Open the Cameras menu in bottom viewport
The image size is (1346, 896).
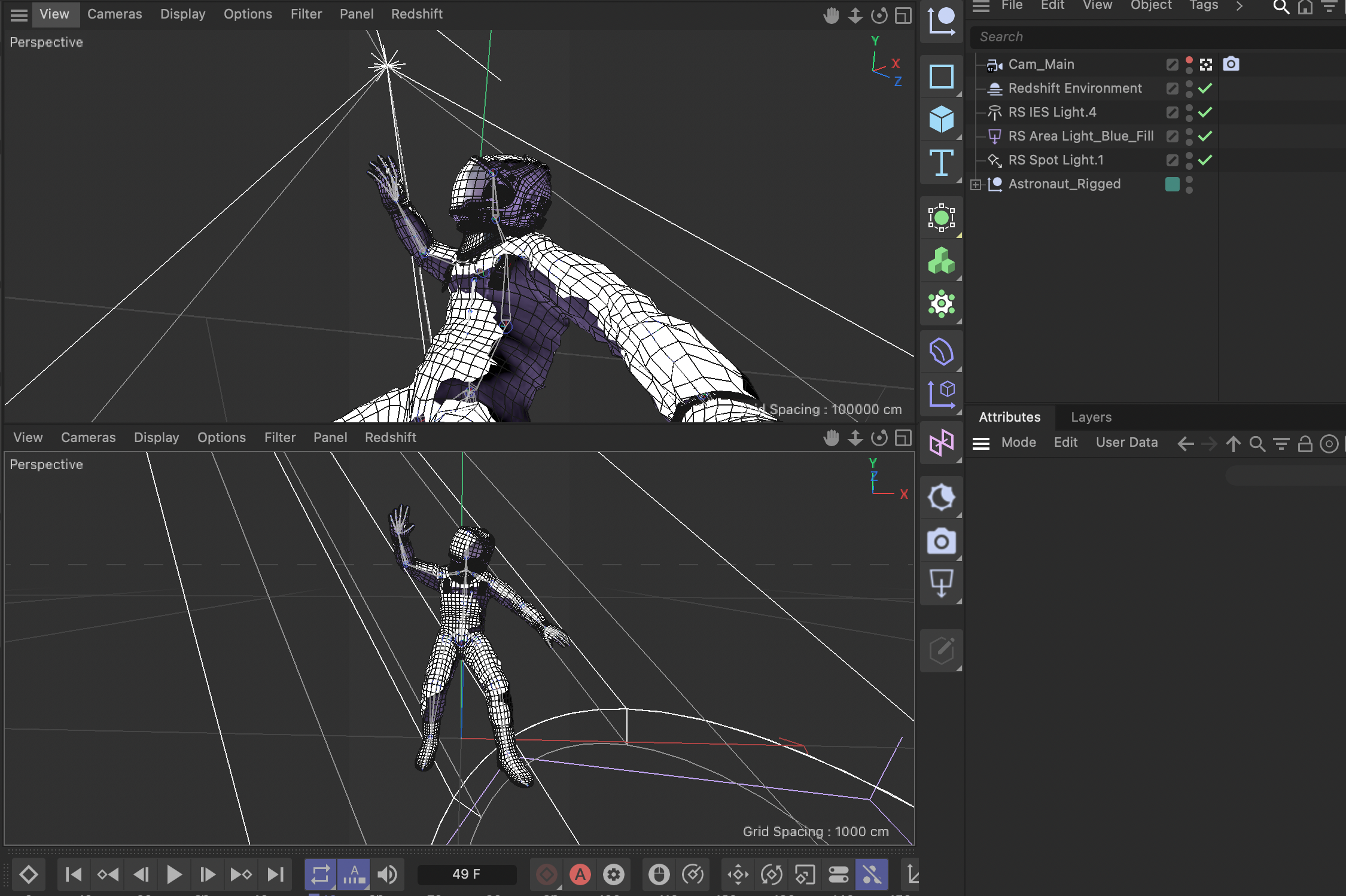click(x=88, y=438)
